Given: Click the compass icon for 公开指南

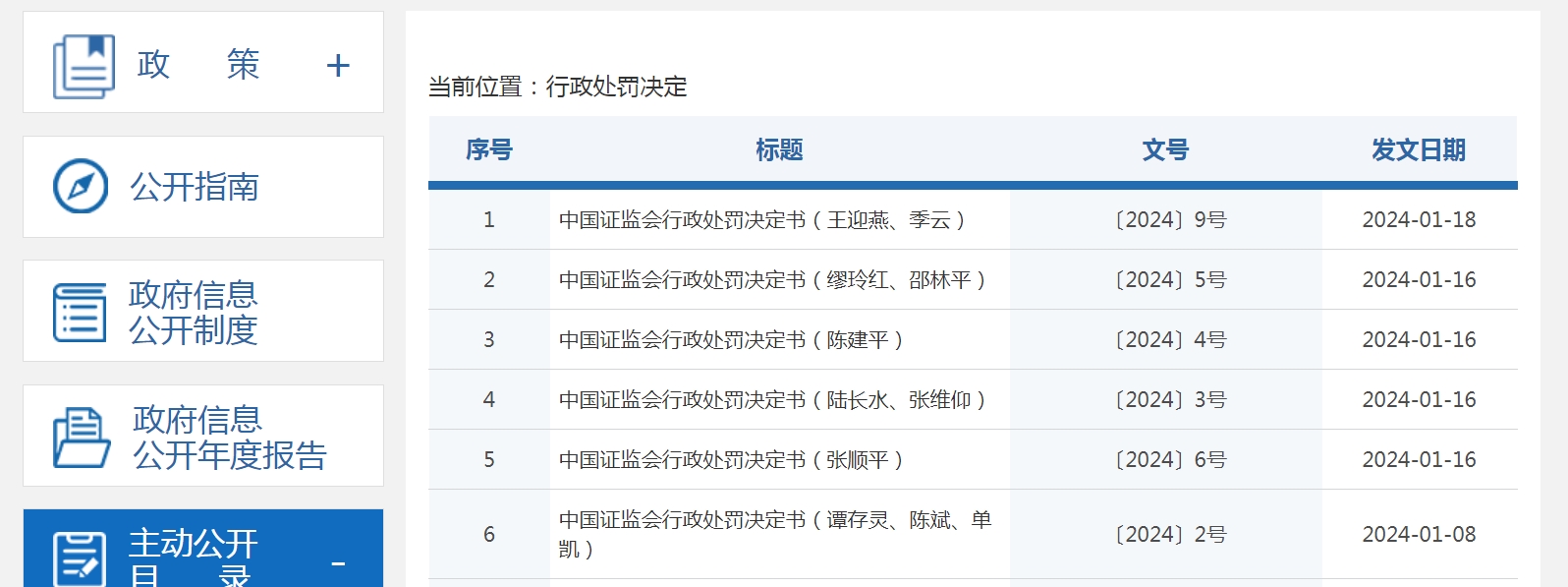Looking at the screenshot, I should (x=81, y=186).
